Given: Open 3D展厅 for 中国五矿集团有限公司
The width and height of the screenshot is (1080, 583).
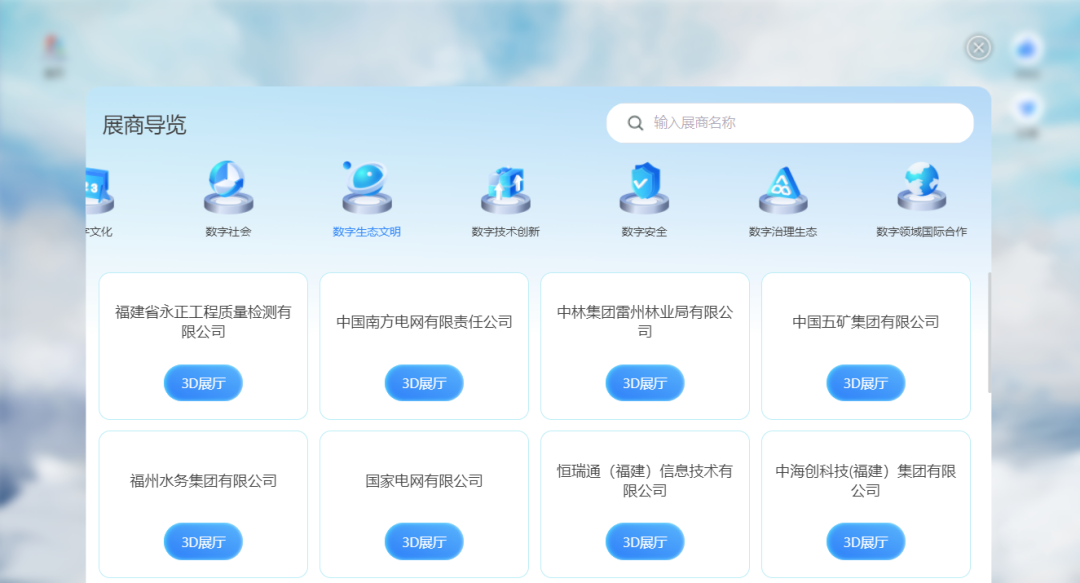Looking at the screenshot, I should pos(865,382).
